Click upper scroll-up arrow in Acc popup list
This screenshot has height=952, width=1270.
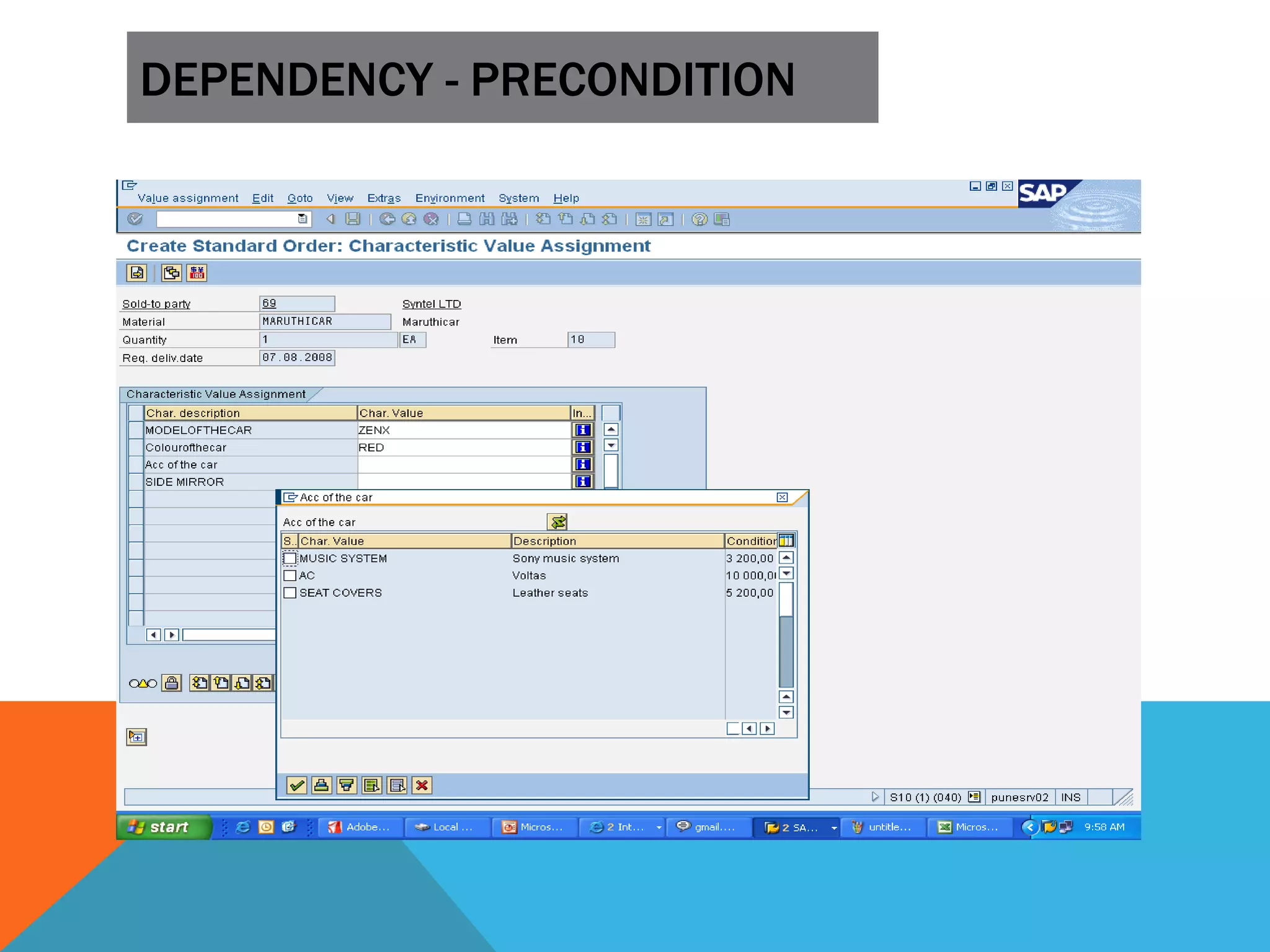pyautogui.click(x=786, y=558)
